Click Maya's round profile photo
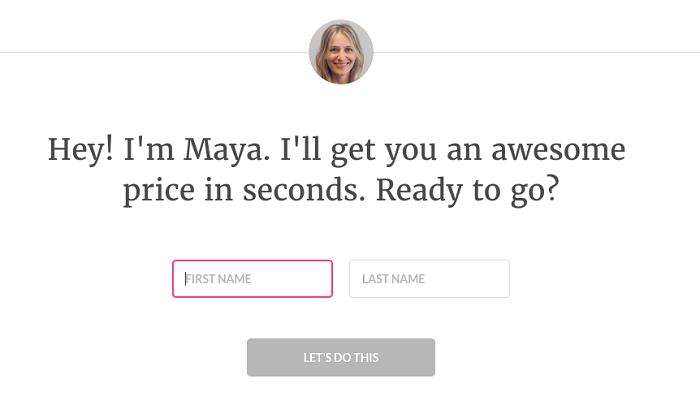The image size is (700, 409). (x=341, y=52)
